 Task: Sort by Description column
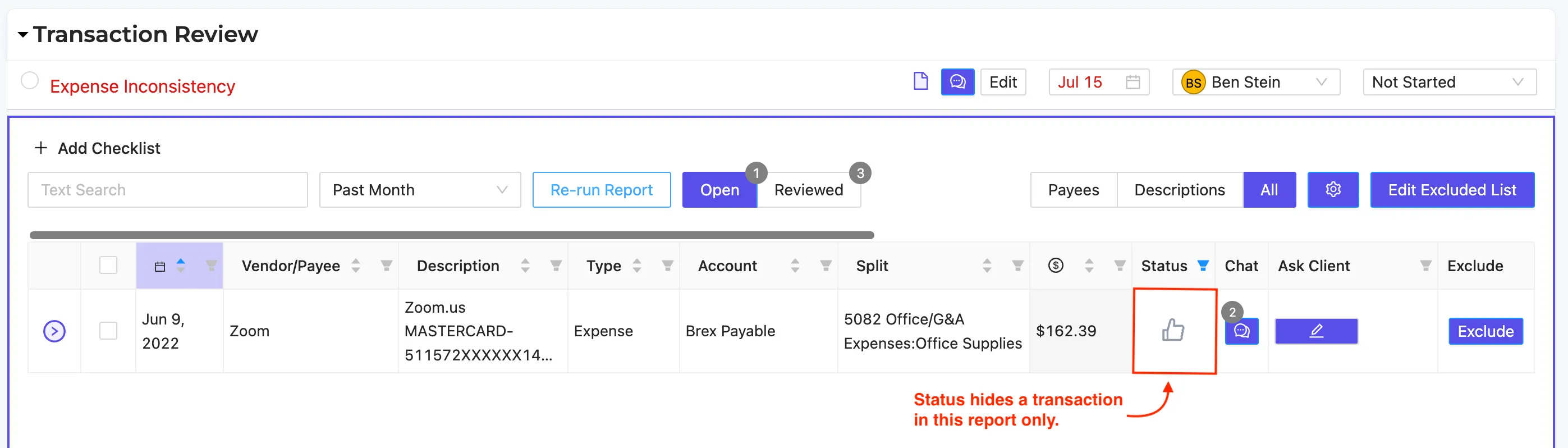[525, 266]
